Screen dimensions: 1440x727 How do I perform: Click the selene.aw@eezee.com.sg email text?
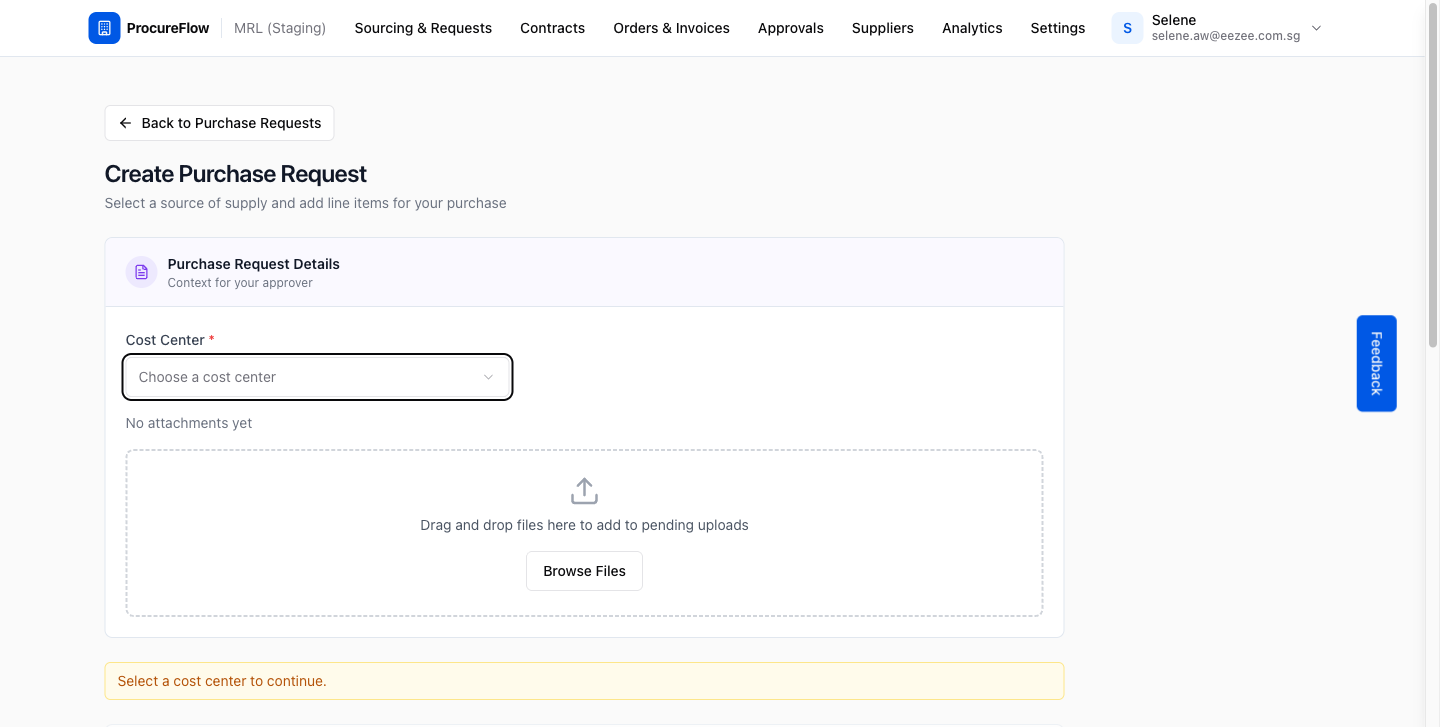tap(1226, 36)
